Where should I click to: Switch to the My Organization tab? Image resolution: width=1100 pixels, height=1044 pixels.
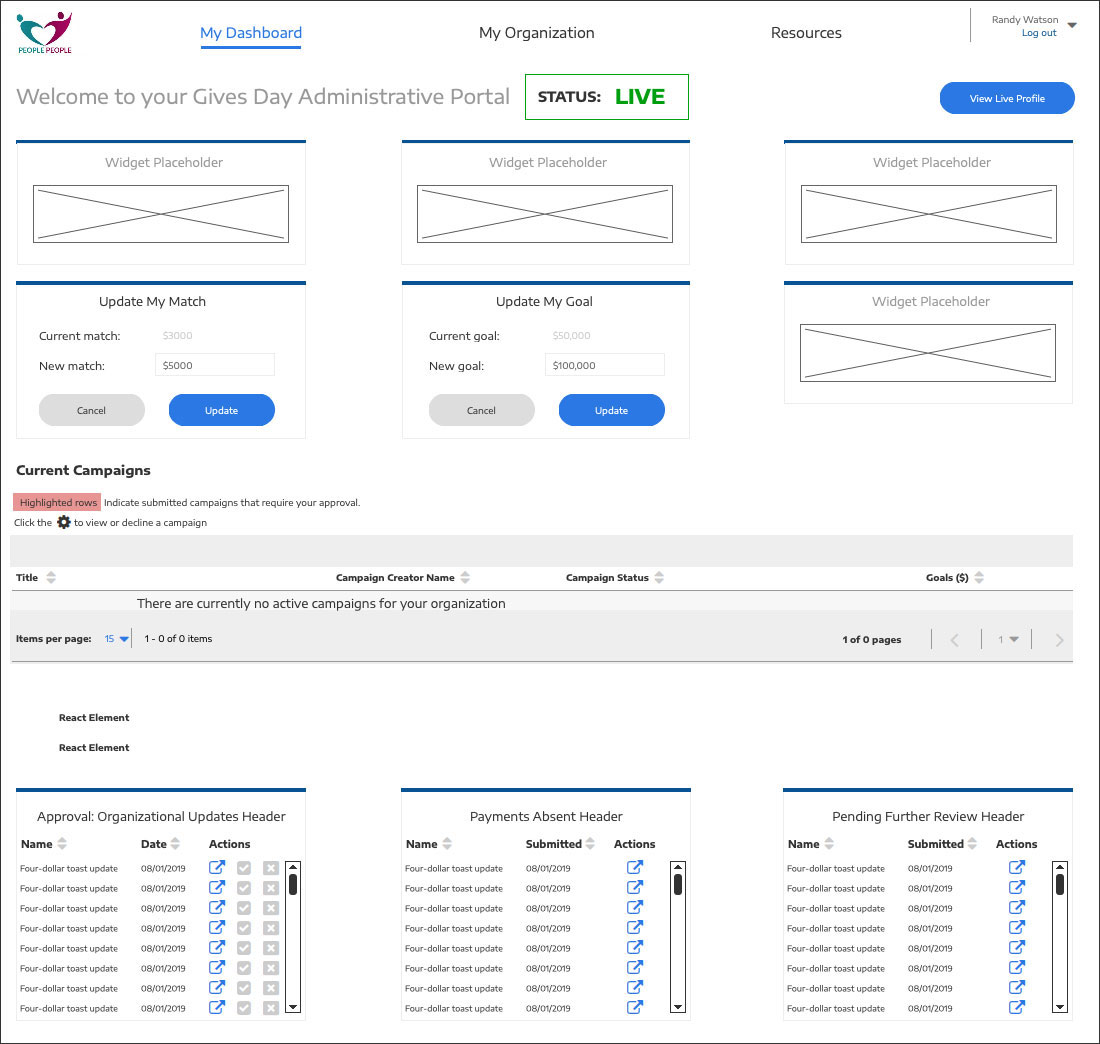pos(536,33)
